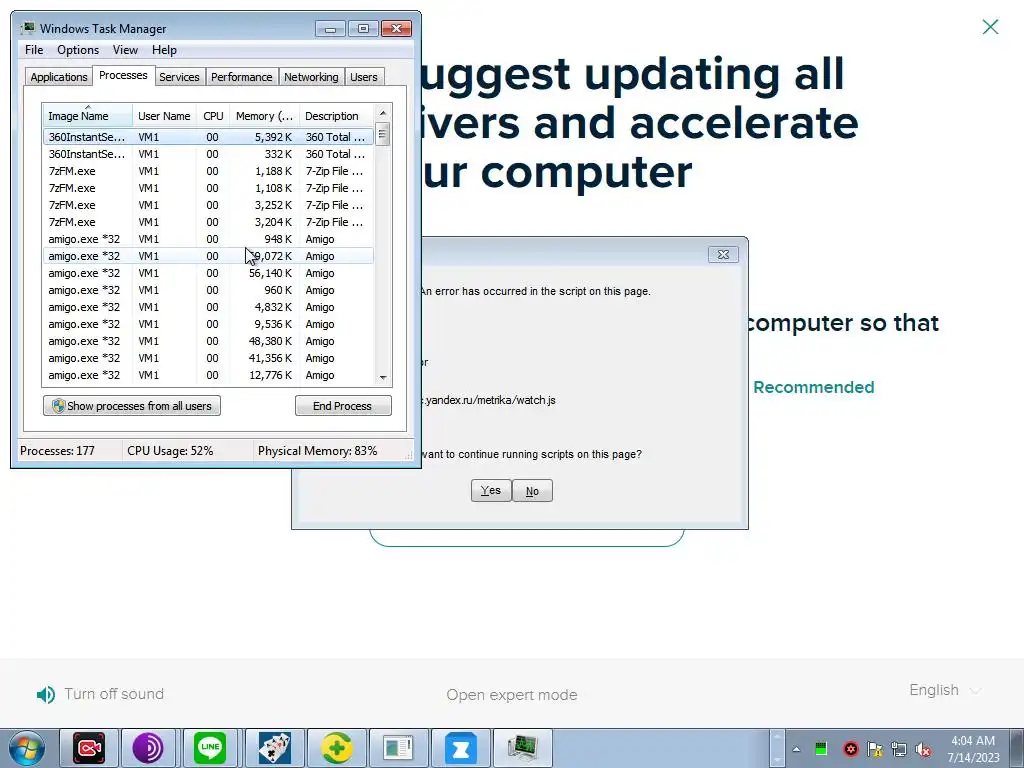Image resolution: width=1024 pixels, height=768 pixels.
Task: Open the English language dropdown
Action: [945, 690]
